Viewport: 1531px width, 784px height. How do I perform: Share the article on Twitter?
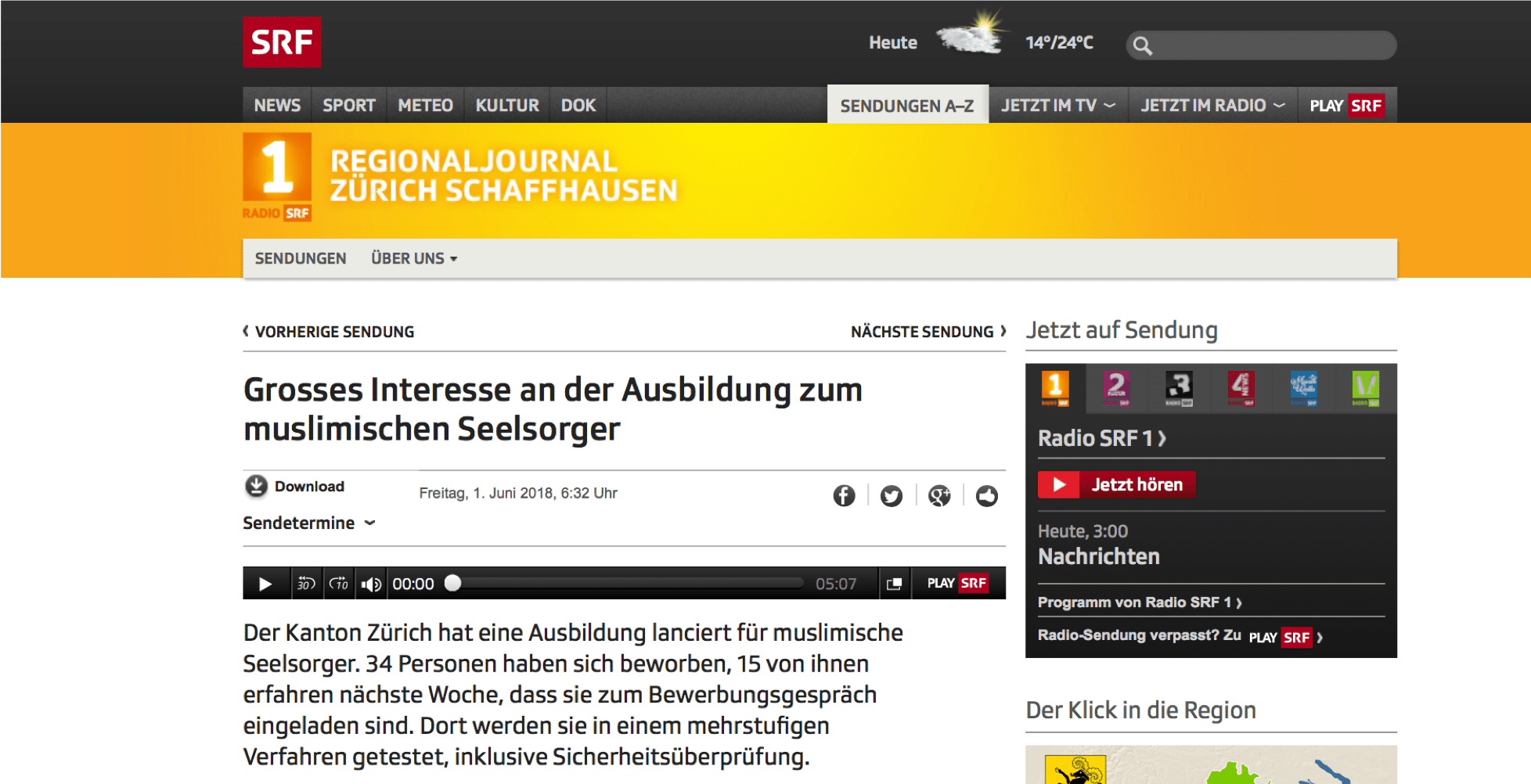(x=892, y=495)
